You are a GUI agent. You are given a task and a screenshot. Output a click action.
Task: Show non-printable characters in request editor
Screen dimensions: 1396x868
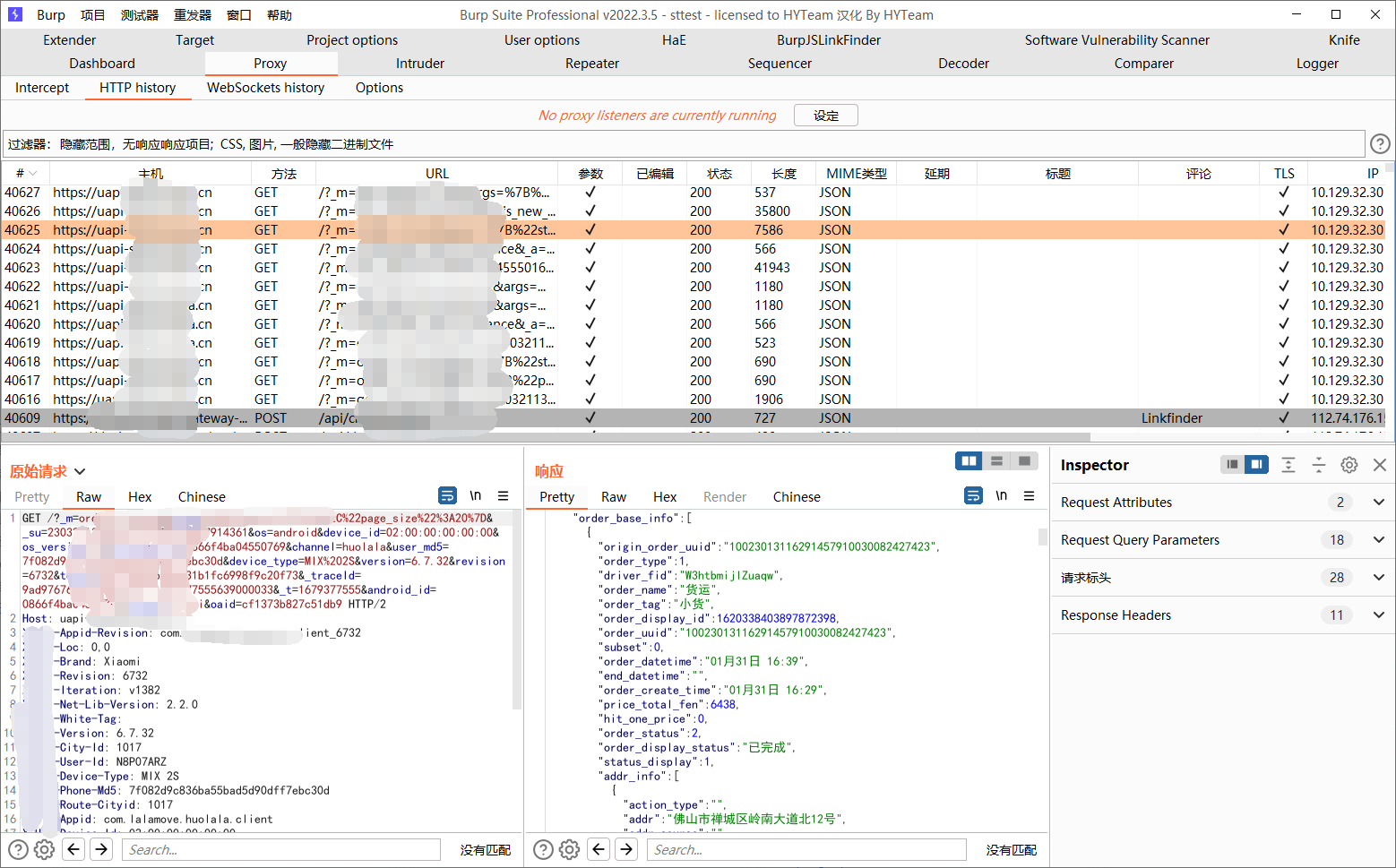[476, 495]
